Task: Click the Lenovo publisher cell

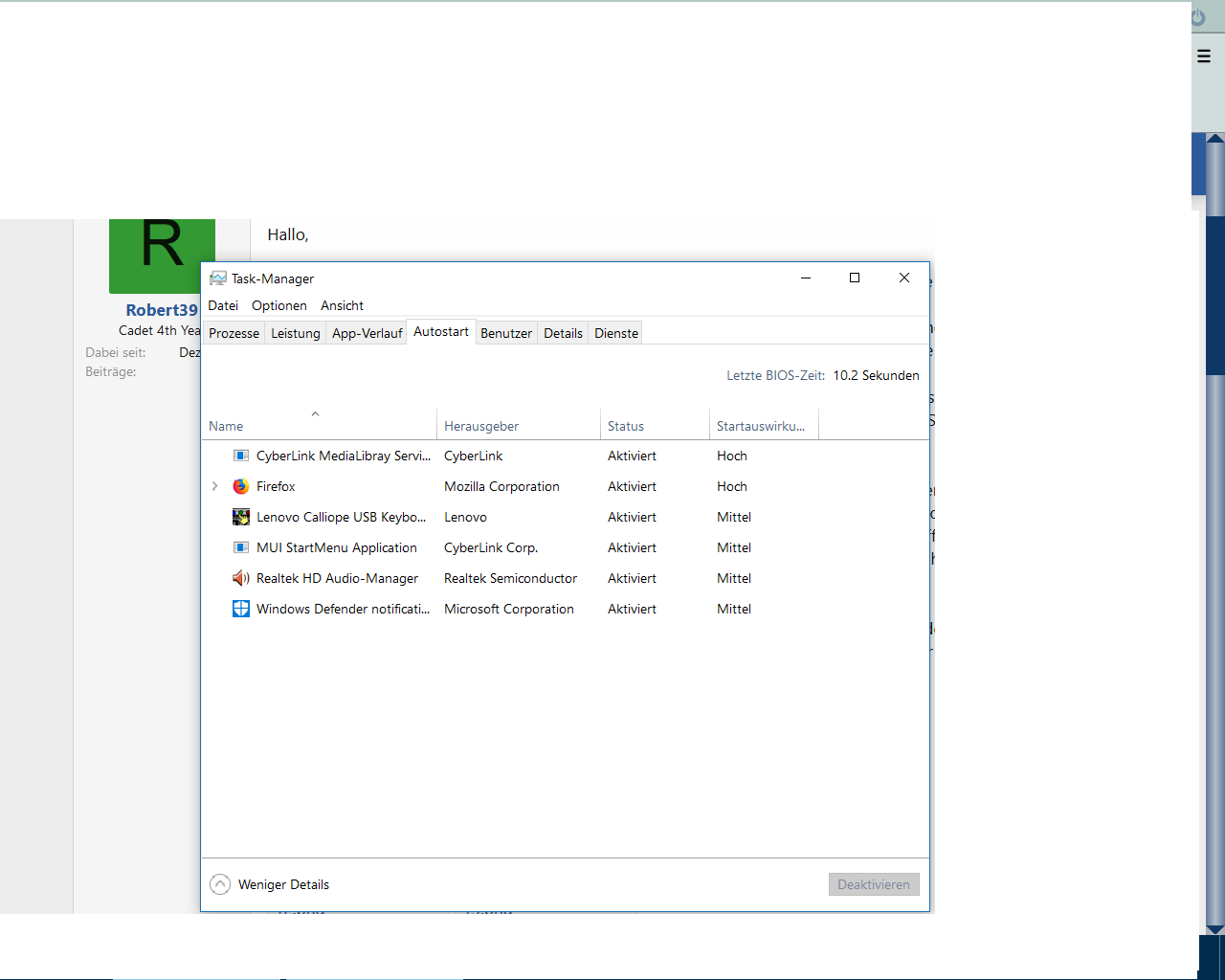Action: pyautogui.click(x=465, y=517)
